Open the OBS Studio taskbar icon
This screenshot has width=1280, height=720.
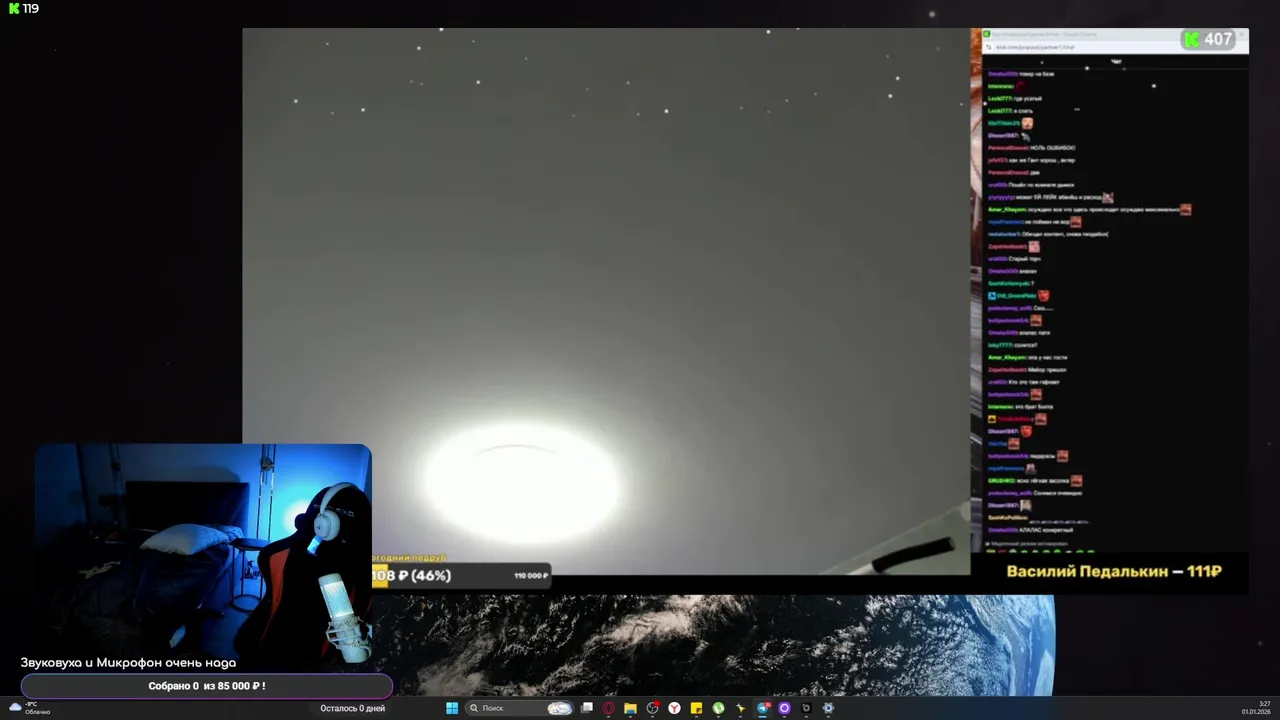(652, 708)
